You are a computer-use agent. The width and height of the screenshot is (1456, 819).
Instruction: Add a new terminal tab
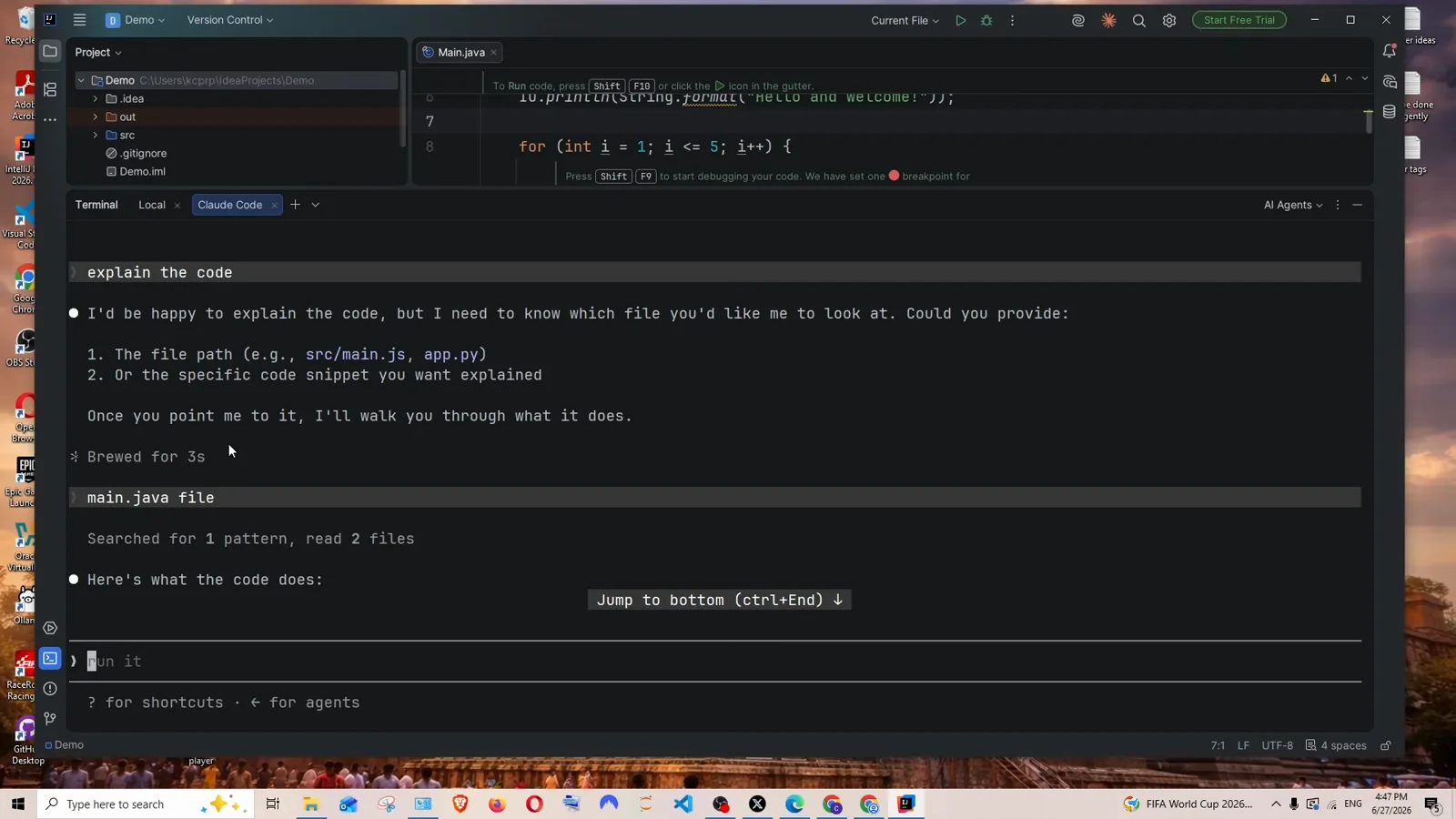pos(295,205)
